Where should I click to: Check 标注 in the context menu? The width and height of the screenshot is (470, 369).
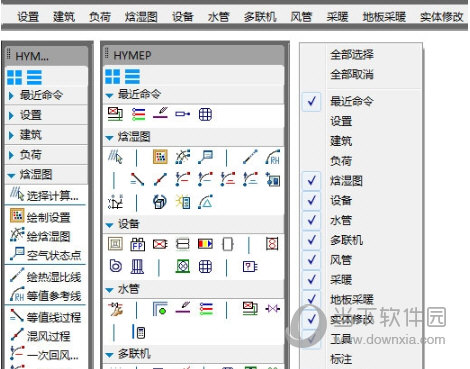[341, 359]
